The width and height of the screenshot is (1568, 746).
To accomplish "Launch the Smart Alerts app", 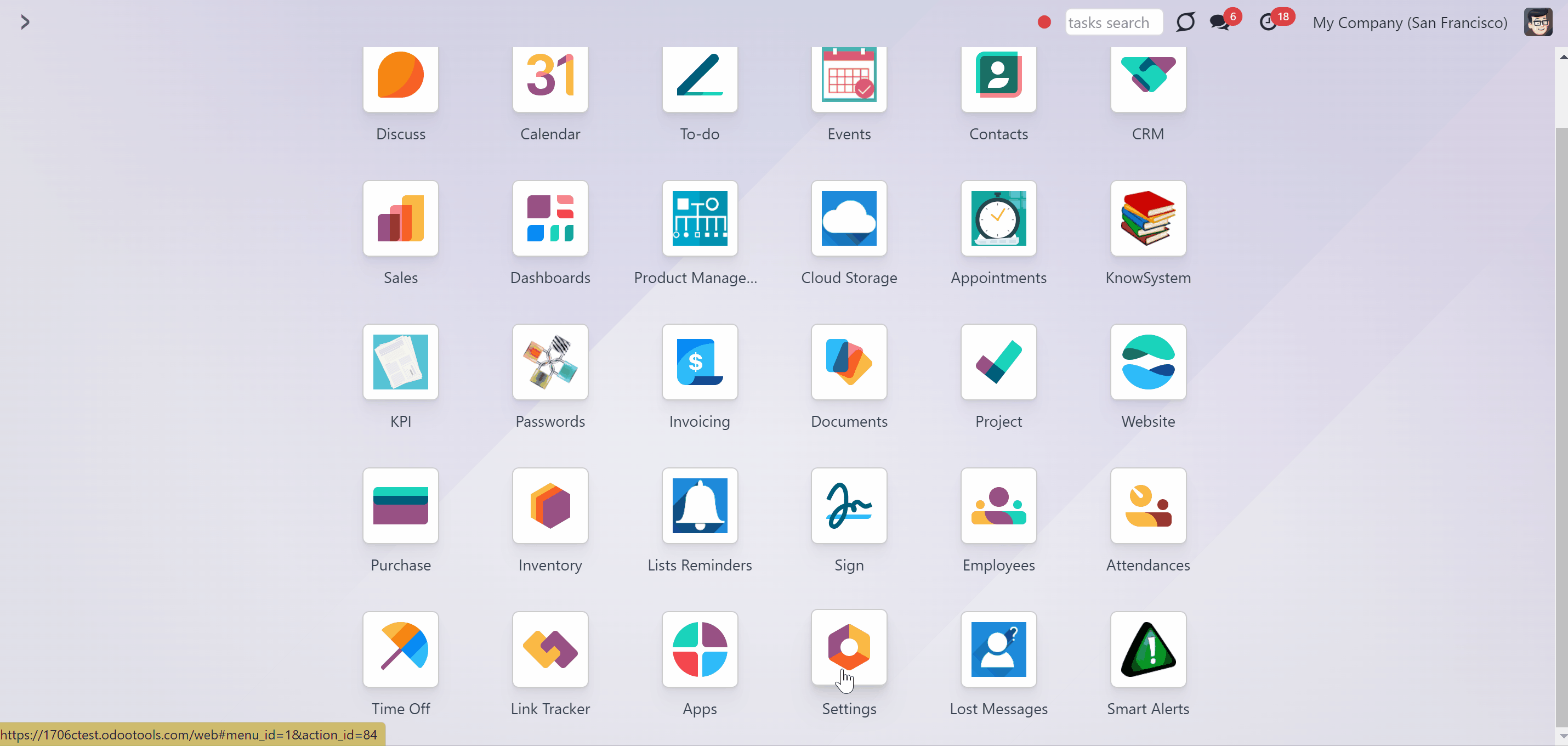I will click(x=1149, y=650).
